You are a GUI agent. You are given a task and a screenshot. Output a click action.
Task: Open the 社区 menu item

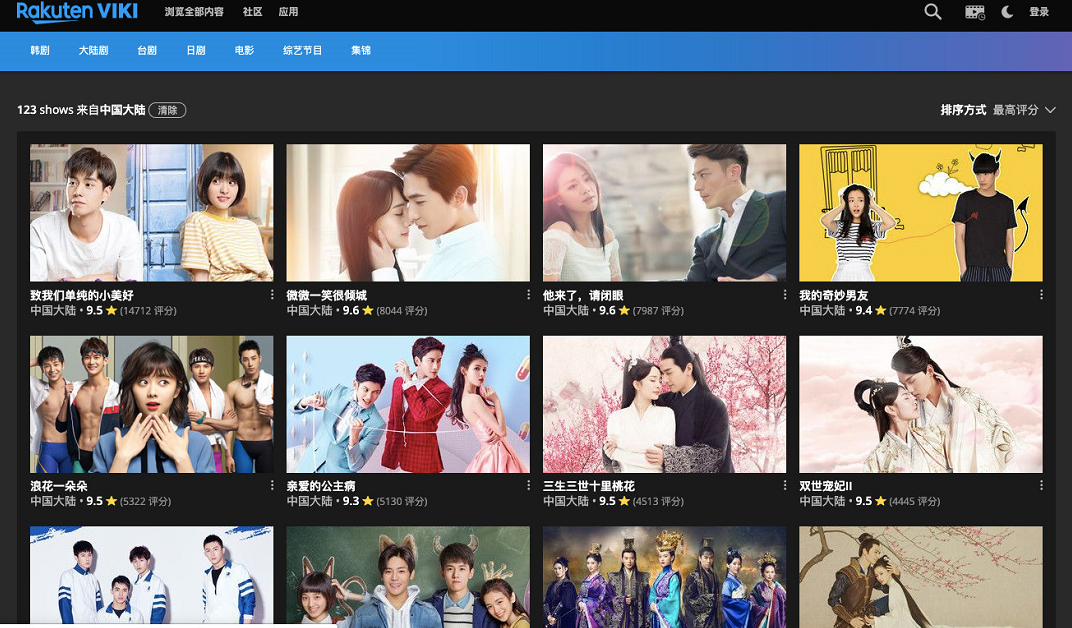click(252, 12)
